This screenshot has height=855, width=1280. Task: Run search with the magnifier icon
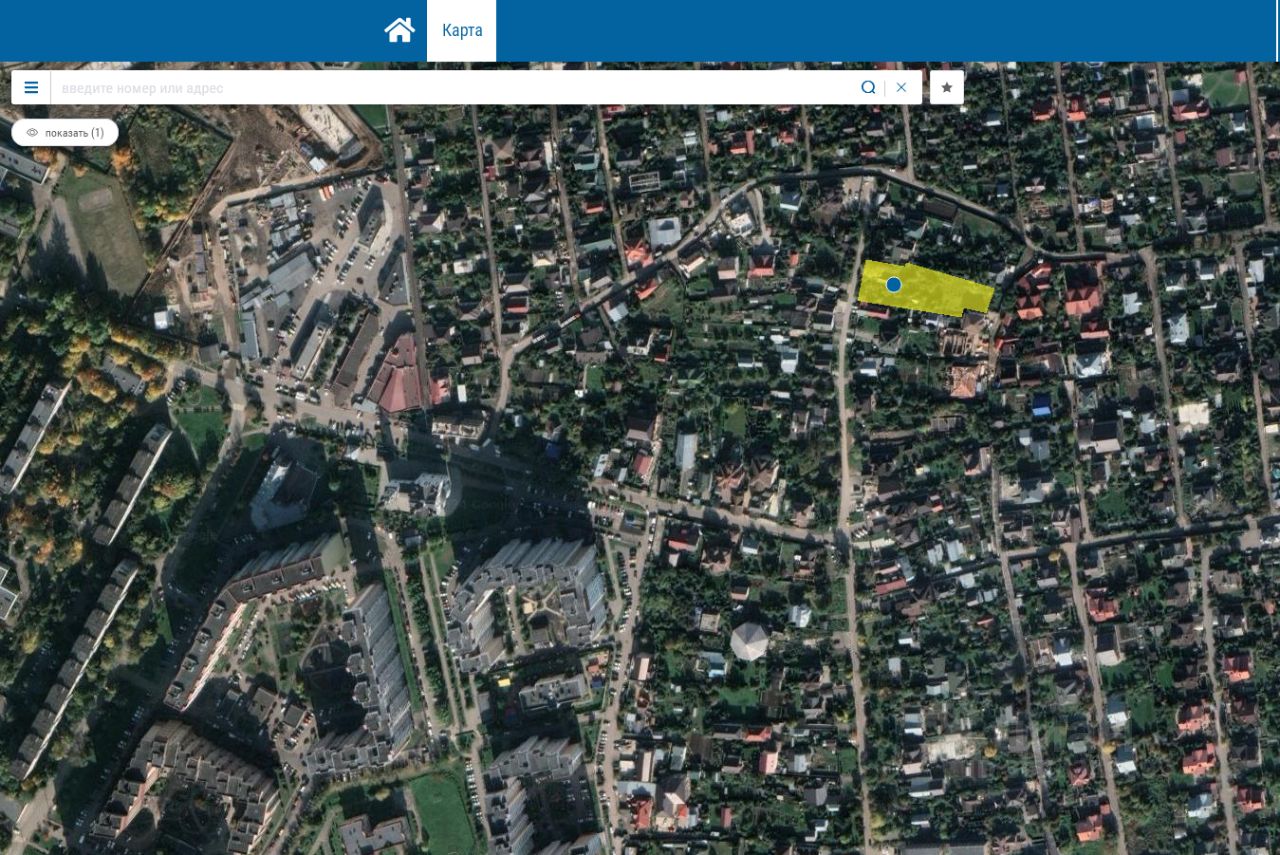868,88
